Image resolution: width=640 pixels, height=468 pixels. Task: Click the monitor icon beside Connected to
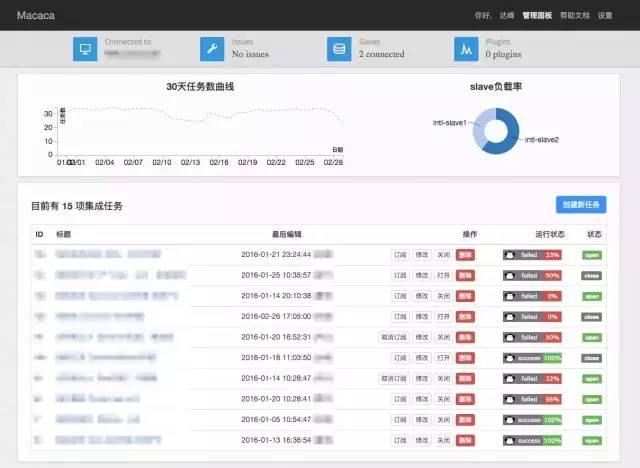click(85, 49)
